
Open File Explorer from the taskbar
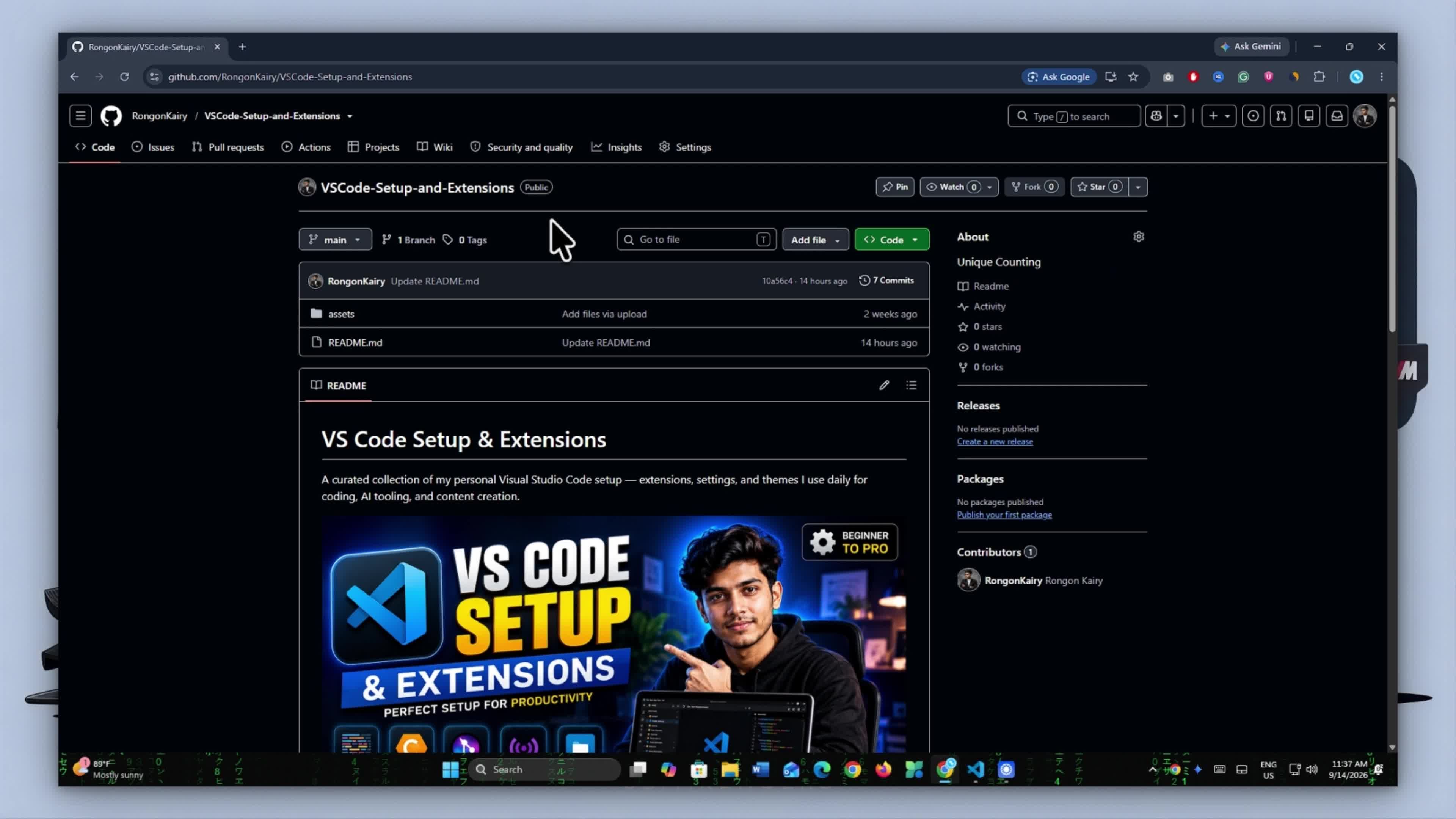click(730, 769)
